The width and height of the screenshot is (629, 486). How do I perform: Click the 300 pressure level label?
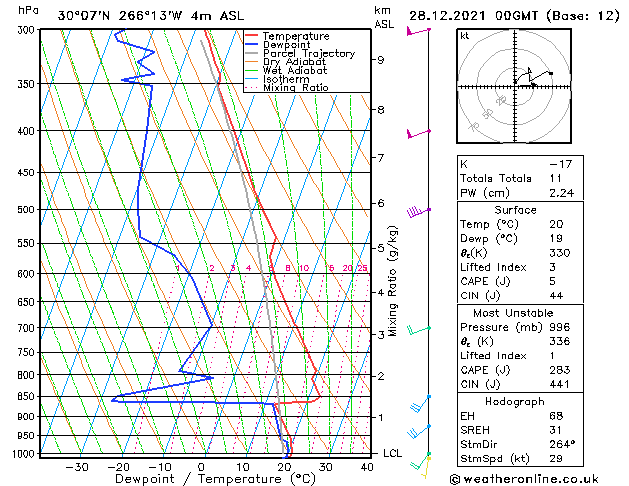[28, 30]
